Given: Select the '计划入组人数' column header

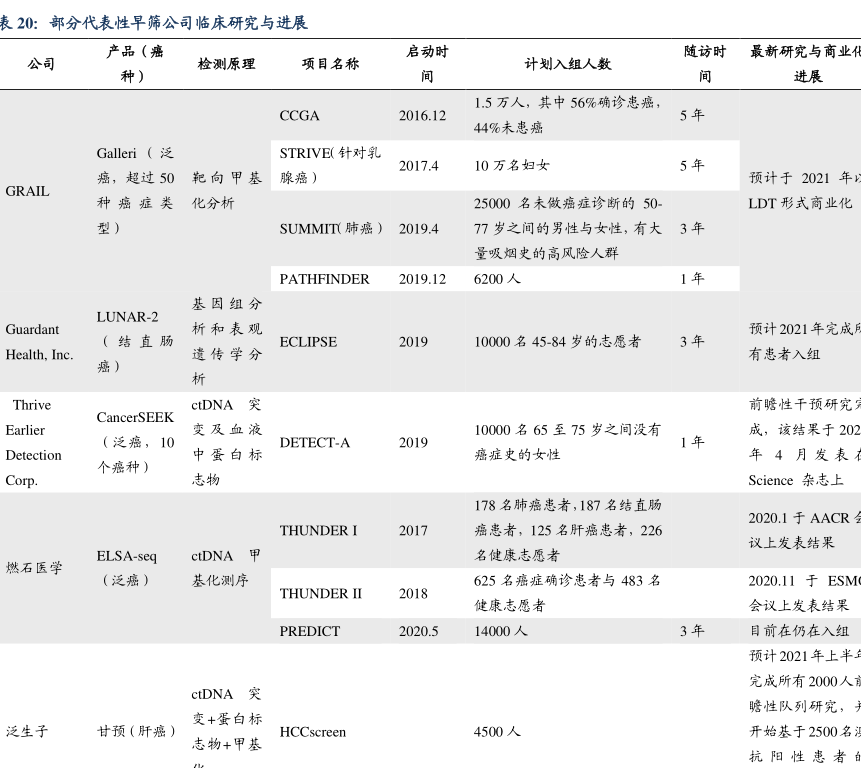Looking at the screenshot, I should click(x=568, y=64).
